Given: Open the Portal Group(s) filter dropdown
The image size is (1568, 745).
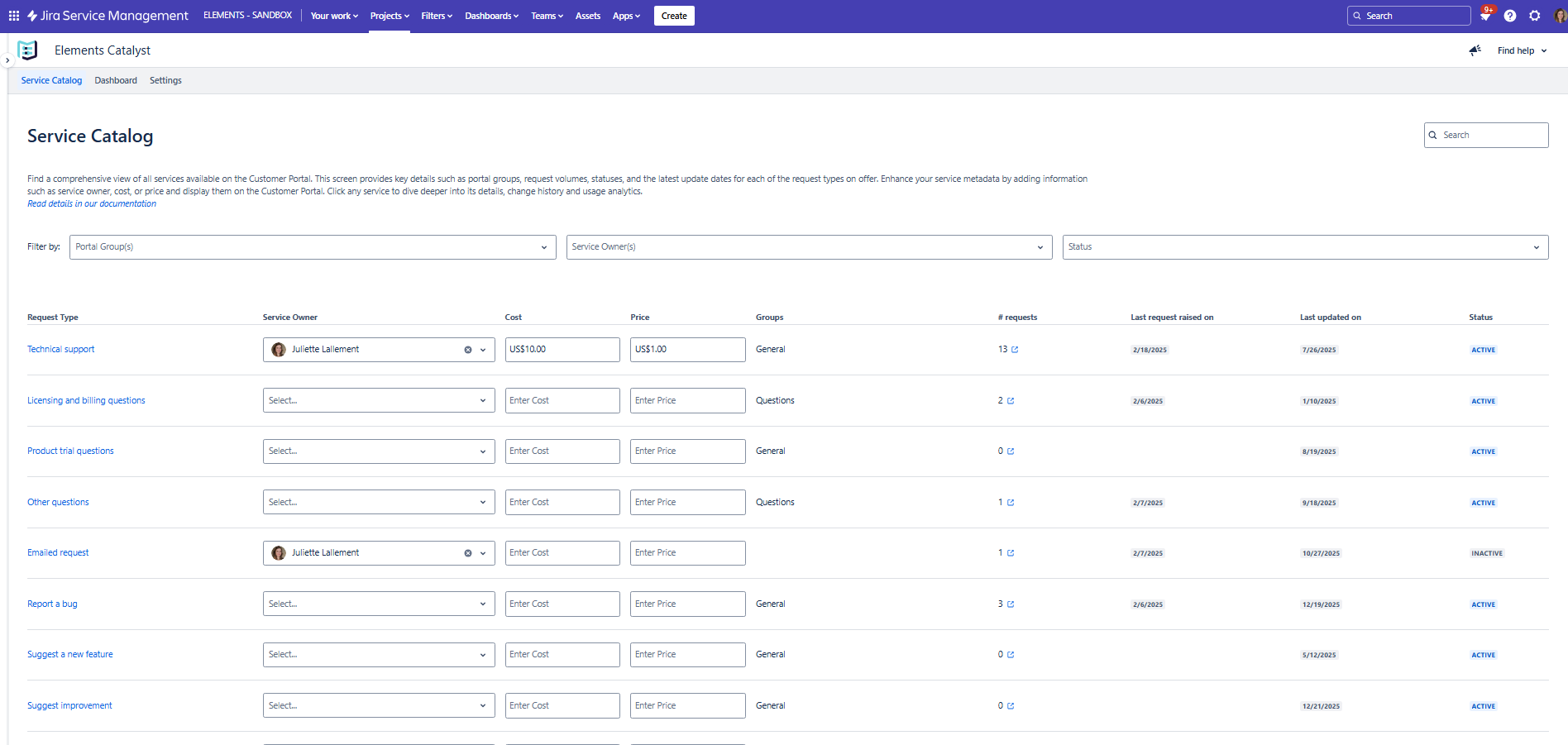Looking at the screenshot, I should click(x=313, y=247).
